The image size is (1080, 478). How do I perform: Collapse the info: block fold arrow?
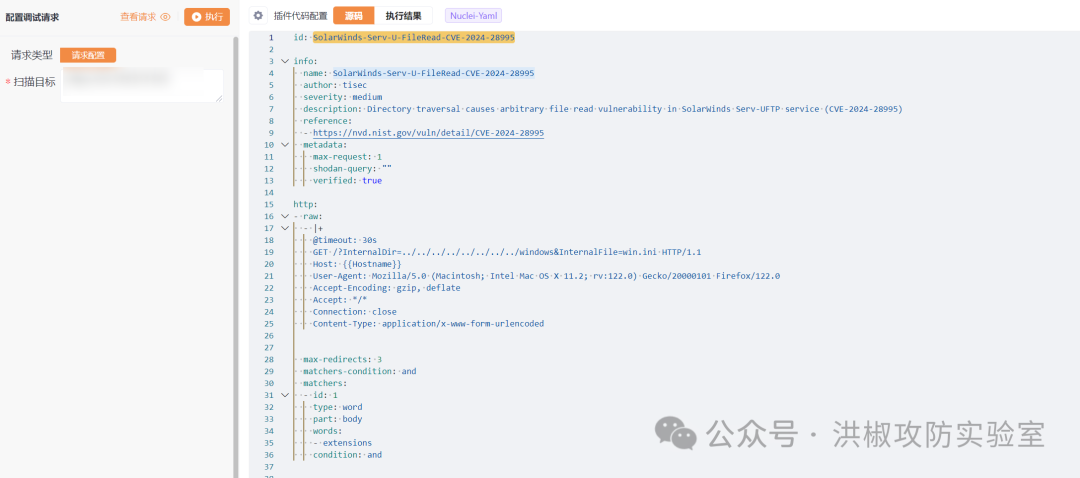coord(284,61)
